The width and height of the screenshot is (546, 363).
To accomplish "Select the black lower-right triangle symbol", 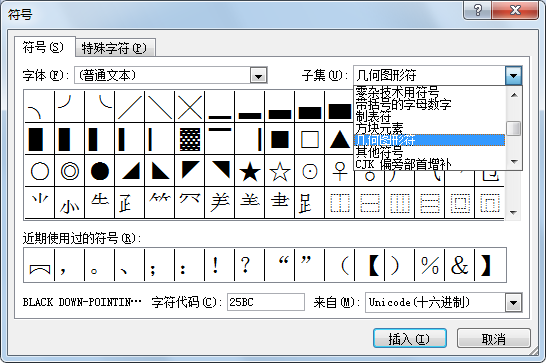I will coord(130,171).
